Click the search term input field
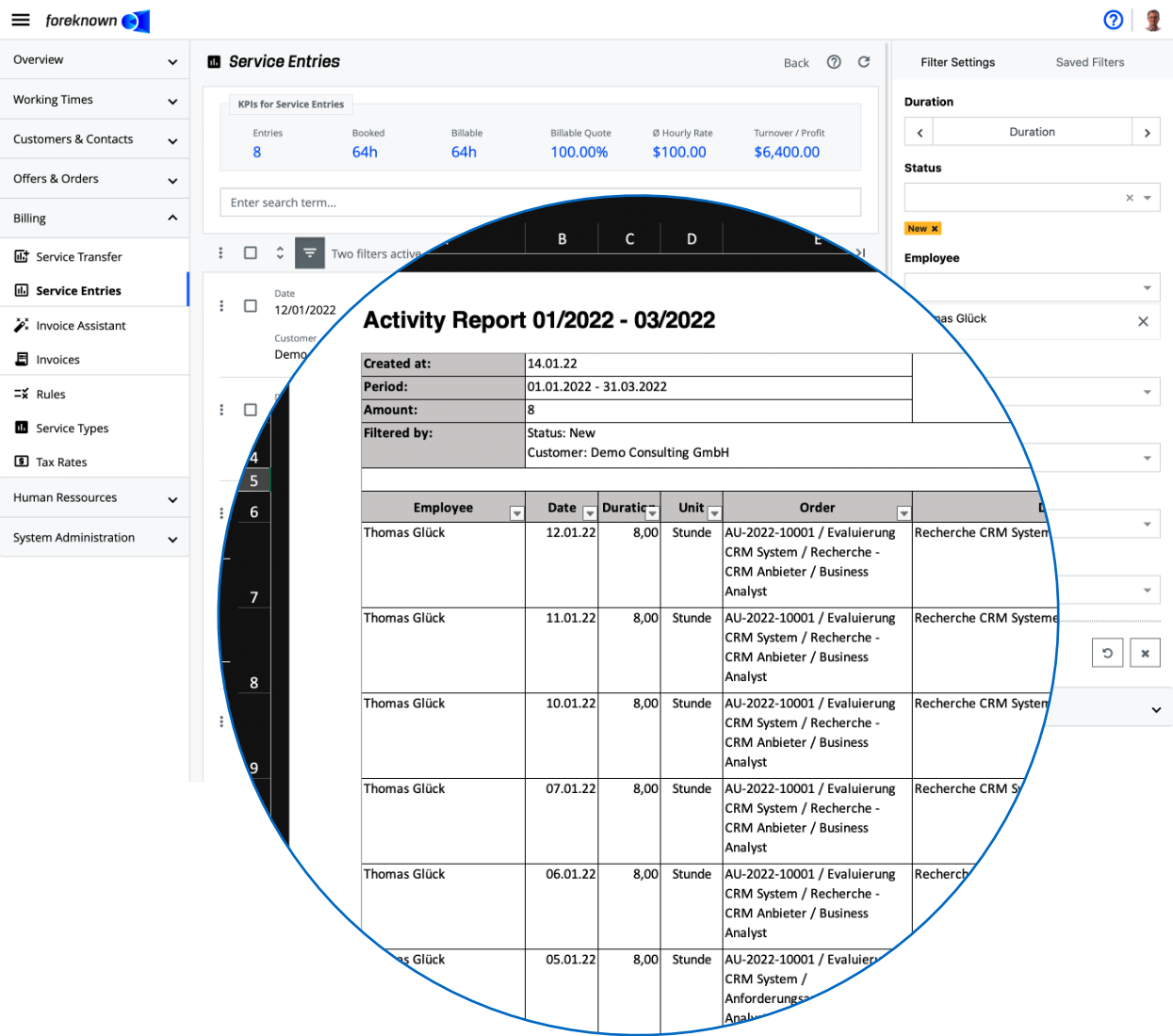 [x=541, y=202]
